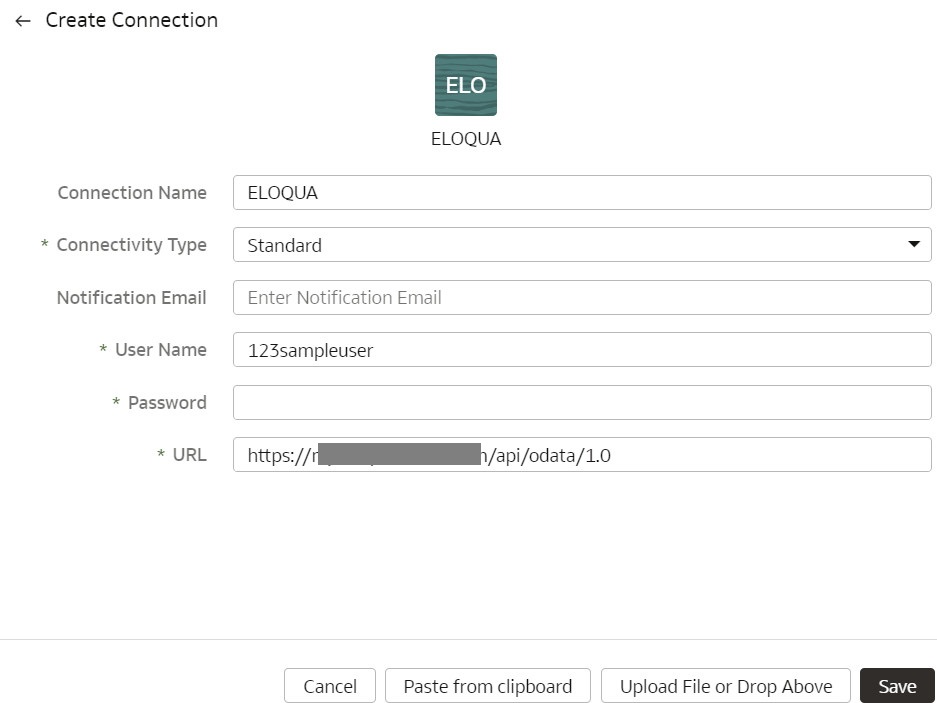The image size is (937, 703).
Task: Click the Notification Email label
Action: click(131, 297)
